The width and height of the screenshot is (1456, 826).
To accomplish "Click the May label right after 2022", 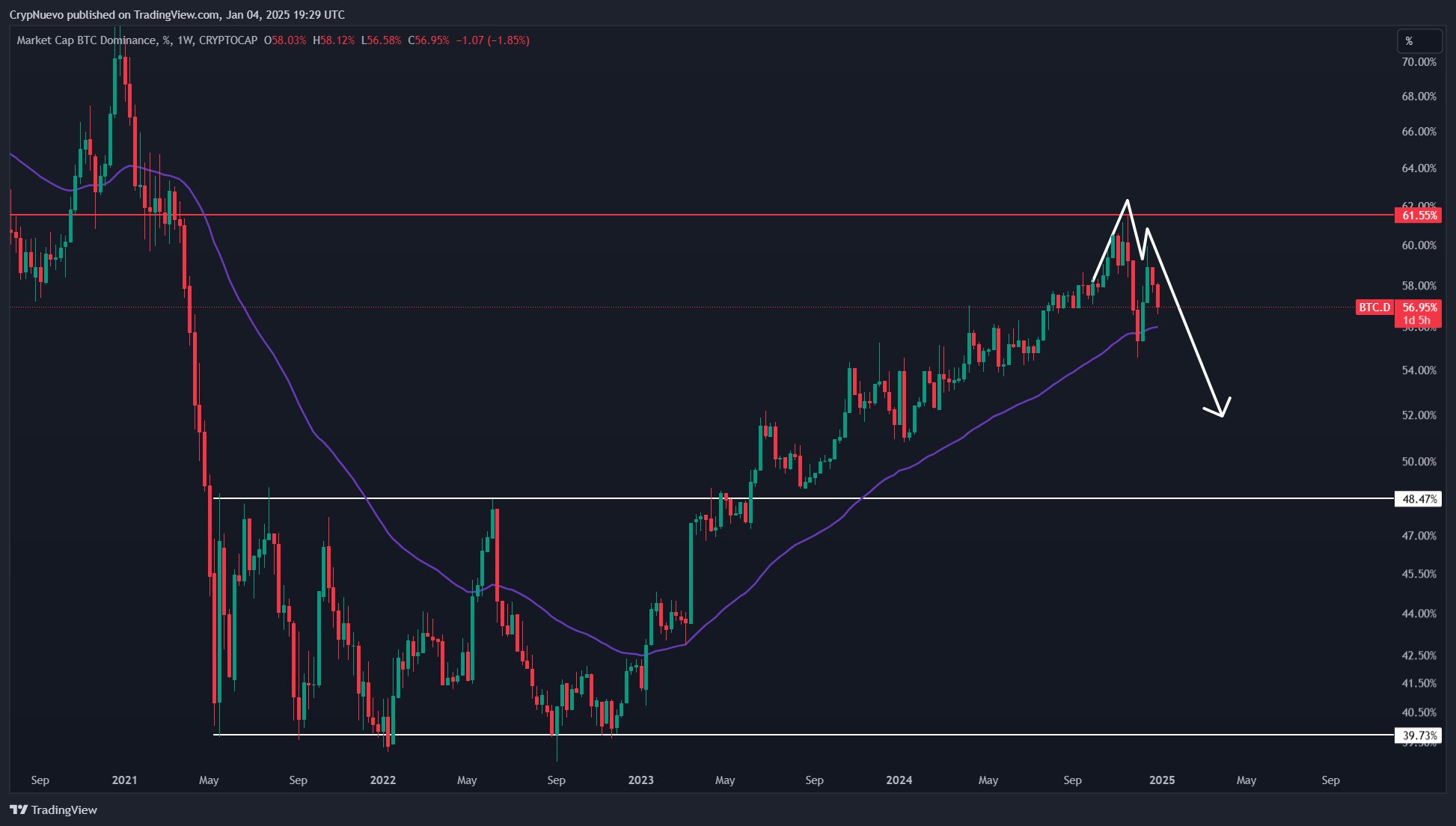I will tap(467, 780).
